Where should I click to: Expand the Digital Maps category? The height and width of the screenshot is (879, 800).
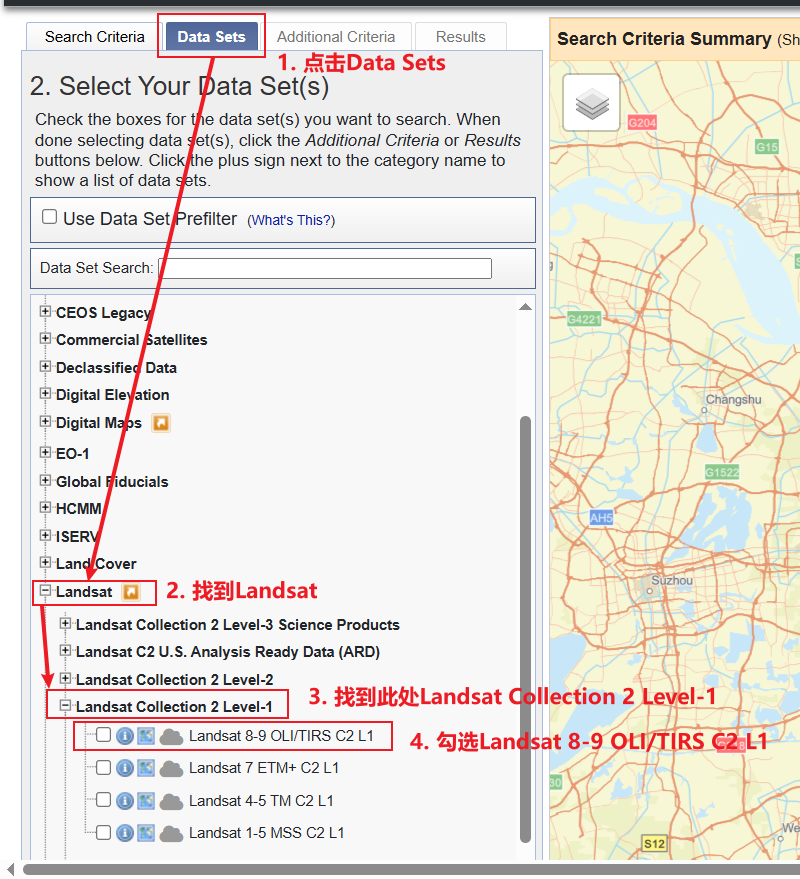[x=45, y=421]
